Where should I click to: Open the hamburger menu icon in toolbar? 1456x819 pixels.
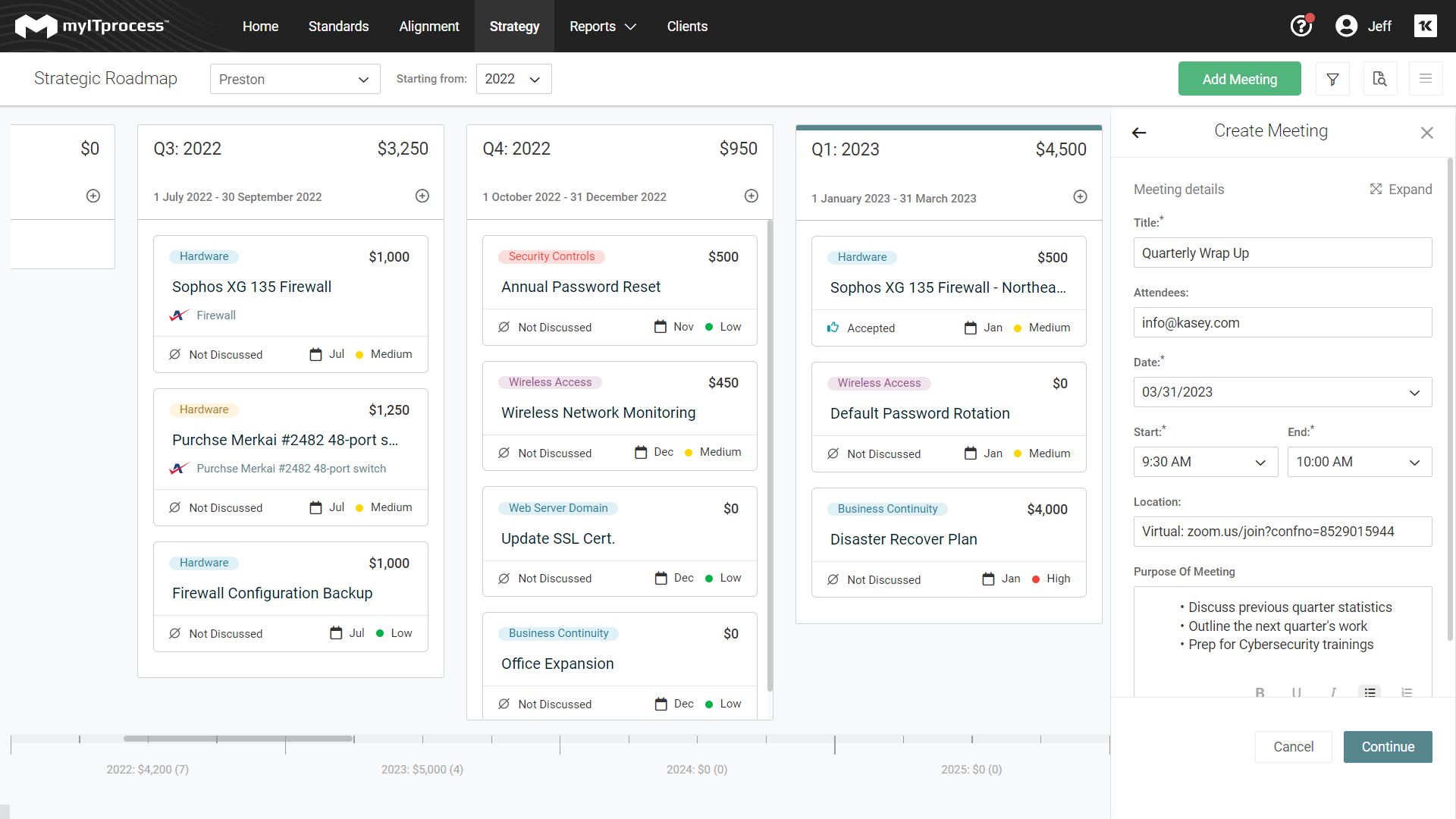[x=1426, y=79]
